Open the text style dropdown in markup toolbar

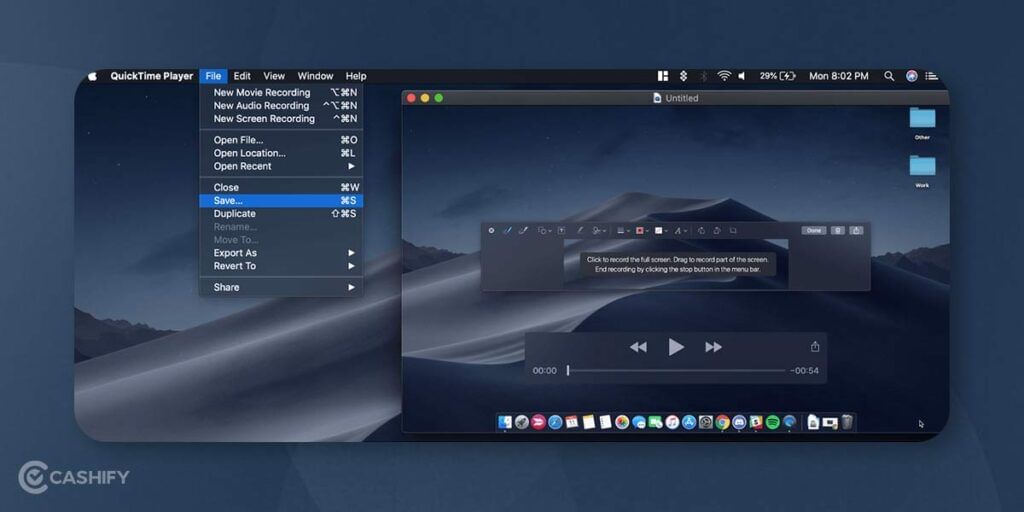point(680,231)
